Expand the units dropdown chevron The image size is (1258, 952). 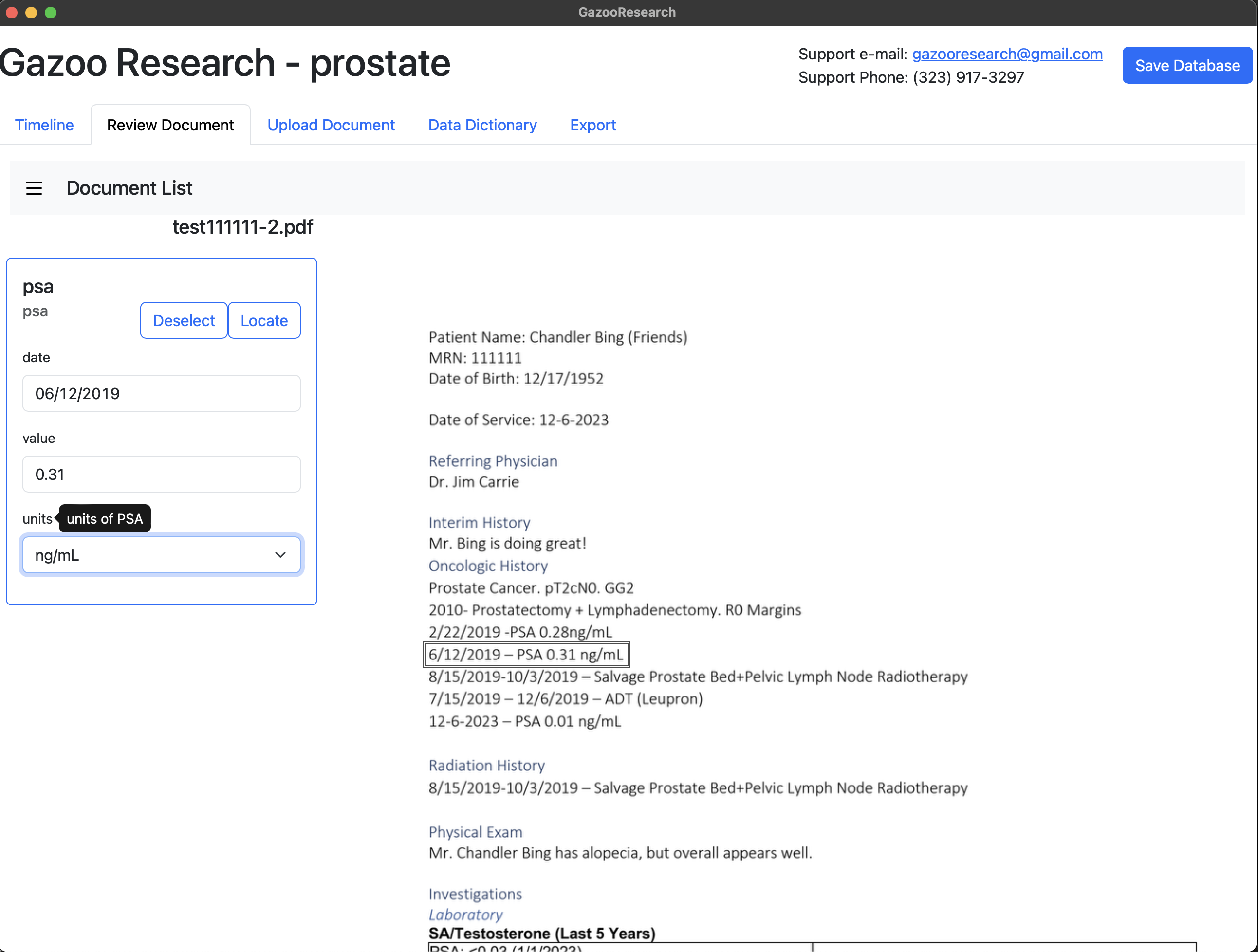click(280, 555)
